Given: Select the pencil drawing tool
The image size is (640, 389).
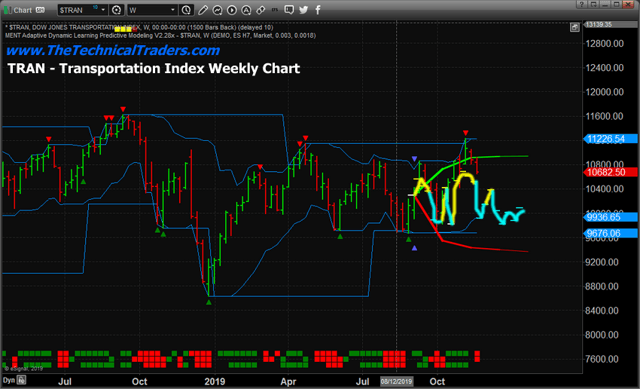Looking at the screenshot, I should tap(203, 10).
